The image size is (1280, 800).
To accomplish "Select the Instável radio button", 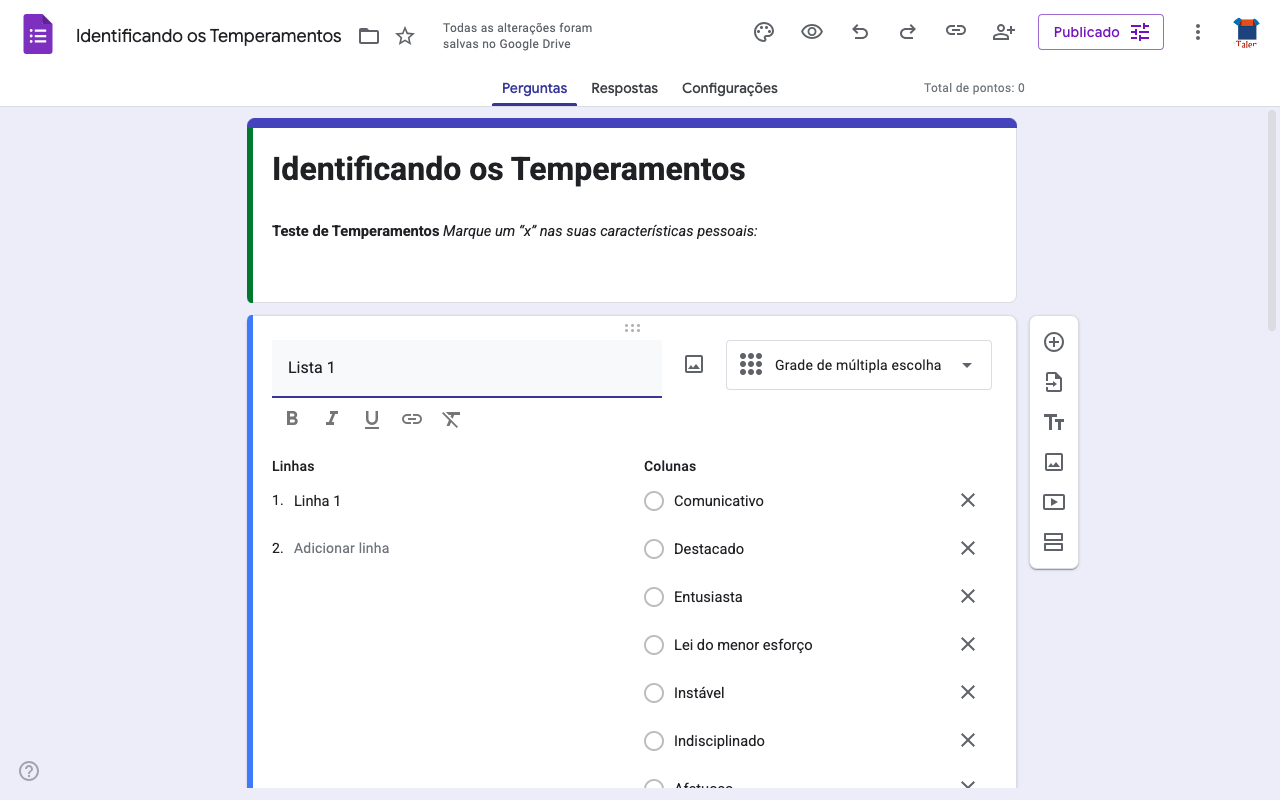I will click(x=654, y=693).
